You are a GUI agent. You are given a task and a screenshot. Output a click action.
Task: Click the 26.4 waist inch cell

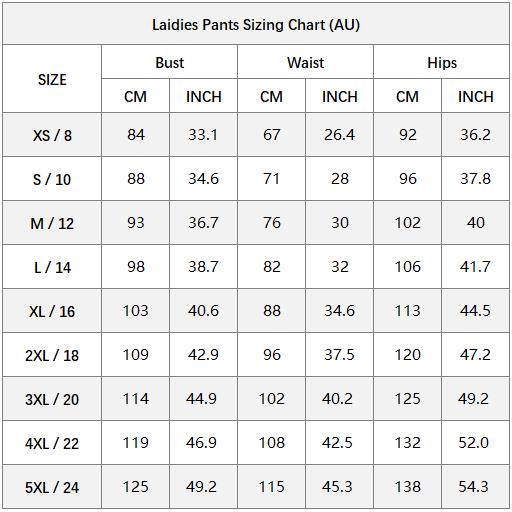click(x=339, y=135)
